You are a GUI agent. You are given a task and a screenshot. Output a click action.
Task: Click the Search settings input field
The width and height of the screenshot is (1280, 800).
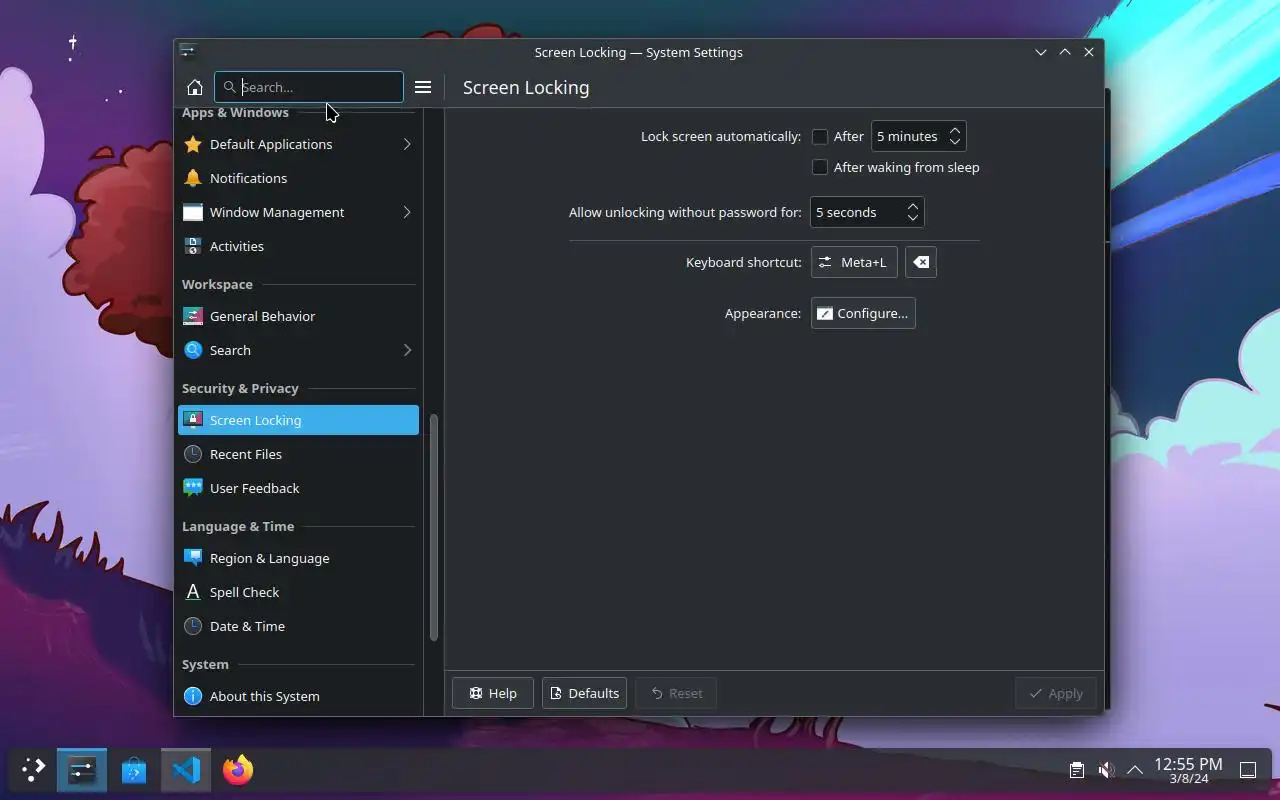tap(309, 87)
